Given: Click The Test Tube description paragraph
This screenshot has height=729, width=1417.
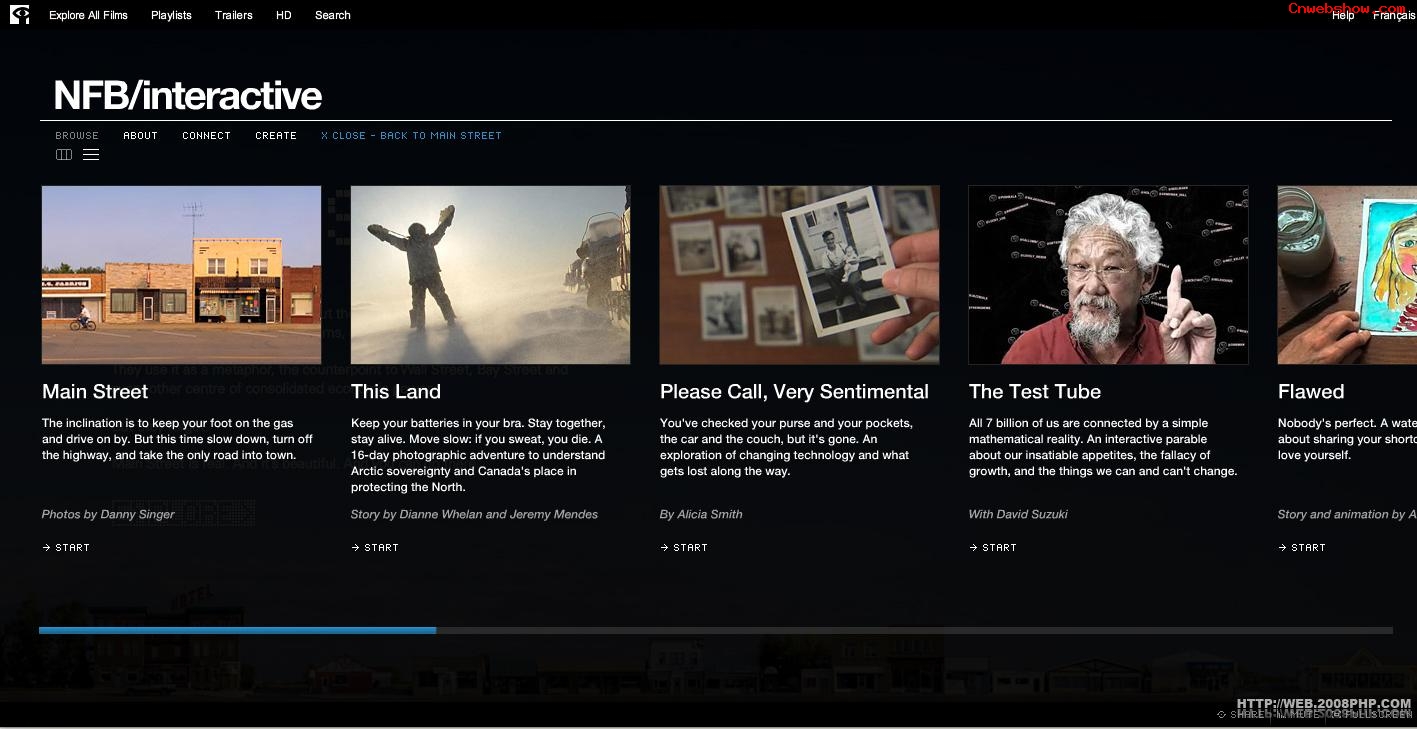Looking at the screenshot, I should coord(1103,447).
